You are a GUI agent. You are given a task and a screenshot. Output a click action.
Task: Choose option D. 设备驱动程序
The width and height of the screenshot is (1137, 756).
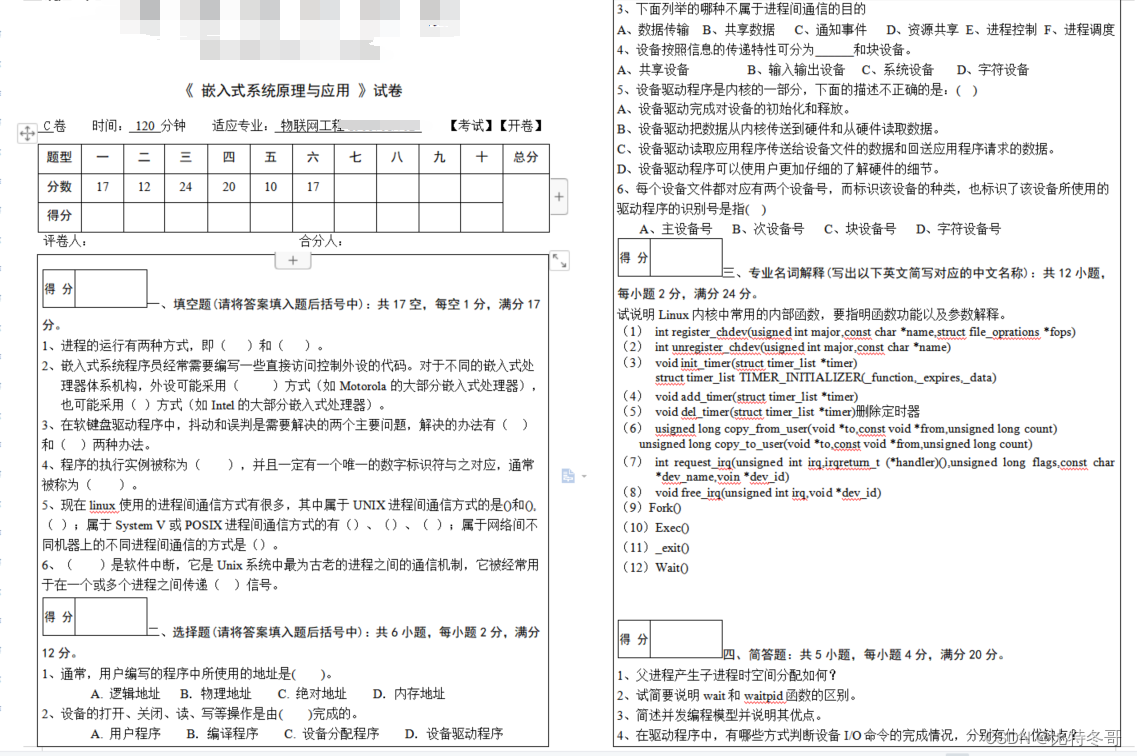point(454,734)
